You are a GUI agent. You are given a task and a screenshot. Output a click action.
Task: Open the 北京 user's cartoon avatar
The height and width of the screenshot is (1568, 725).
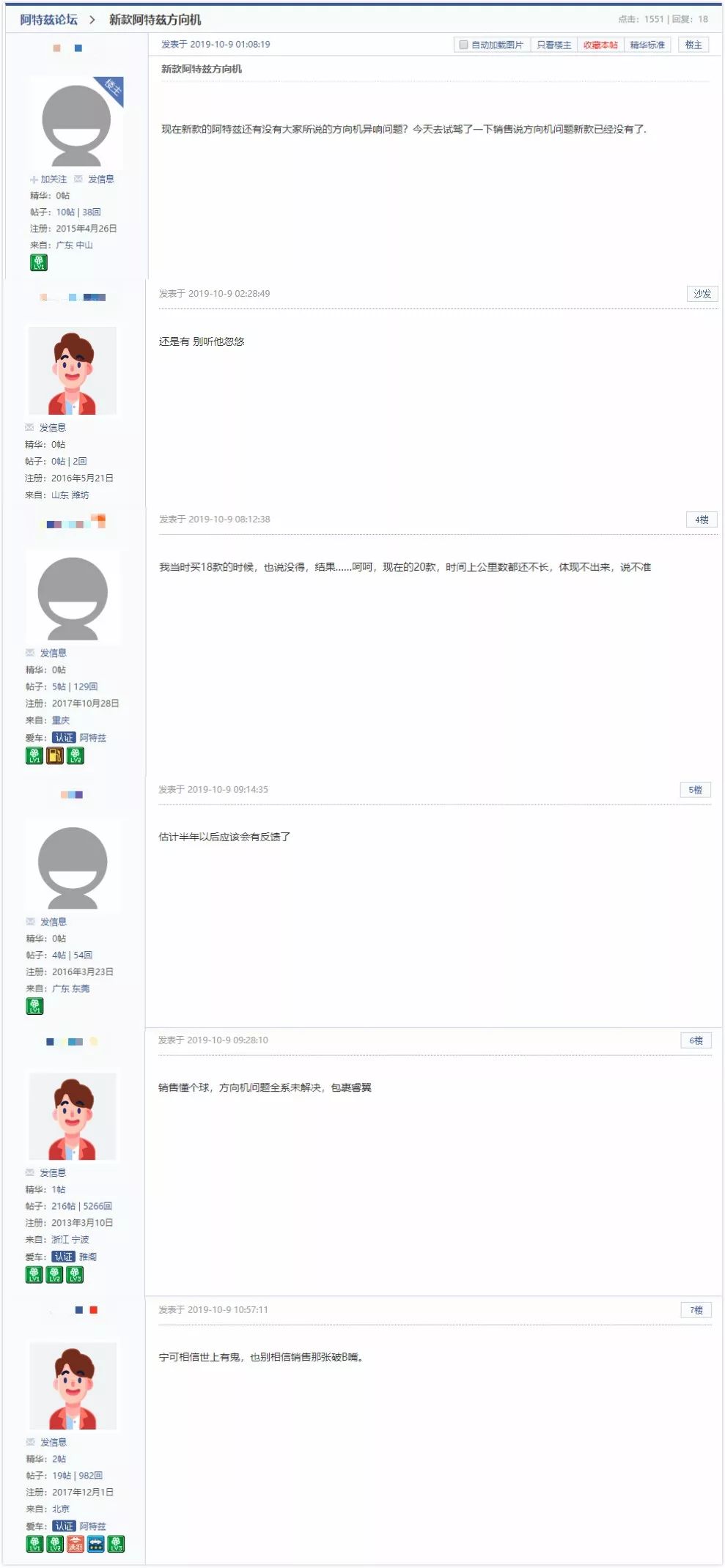[x=73, y=1386]
